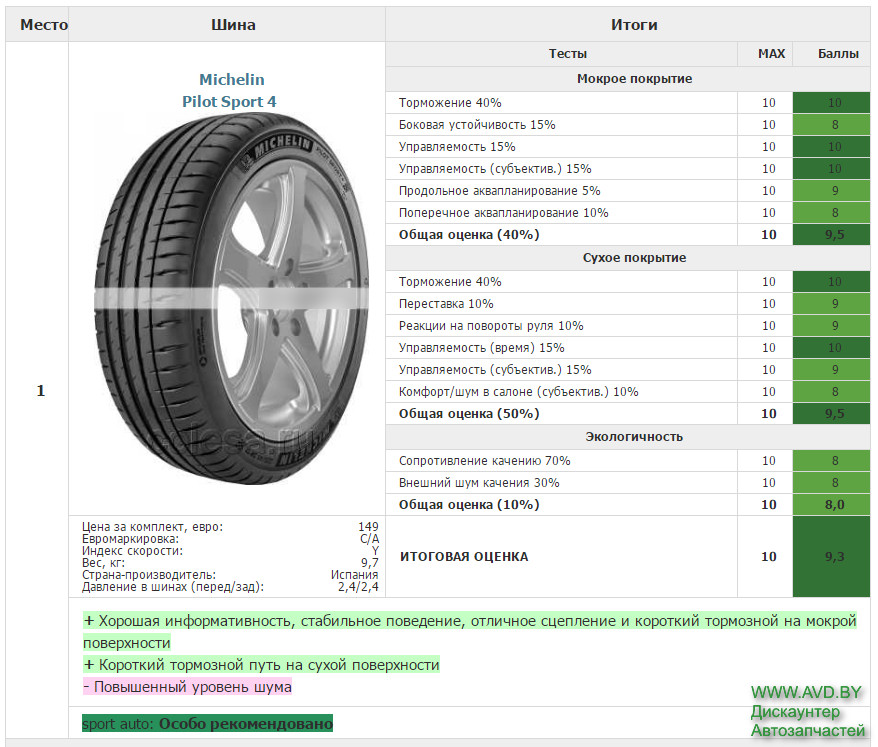Select the score cell for Боковая устойчивость 15%

(831, 125)
